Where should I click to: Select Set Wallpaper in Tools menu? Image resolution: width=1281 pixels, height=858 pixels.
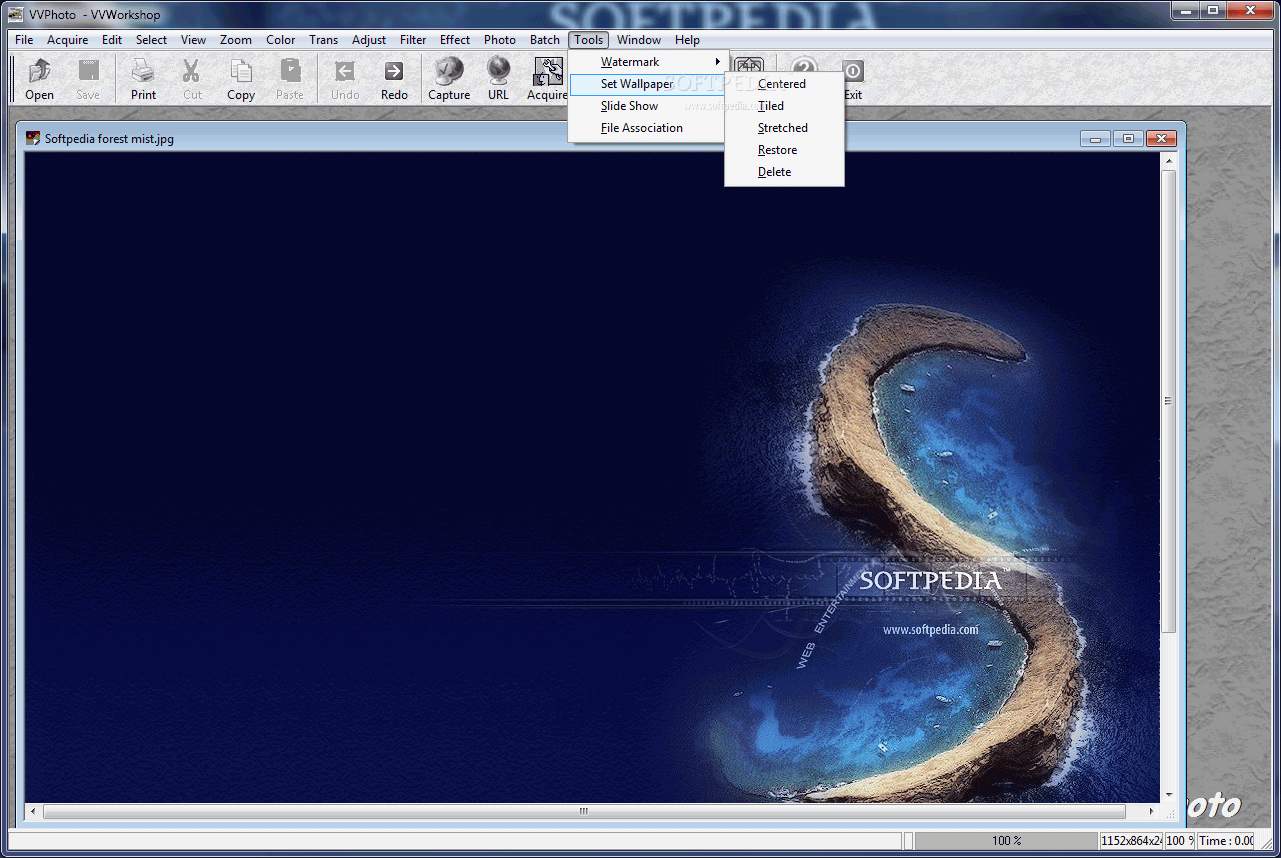pos(648,84)
